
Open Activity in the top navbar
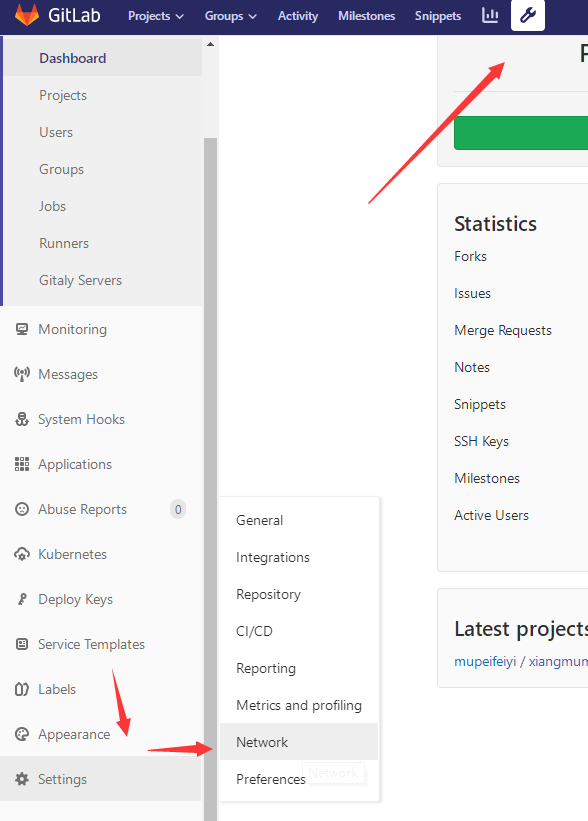pos(298,16)
